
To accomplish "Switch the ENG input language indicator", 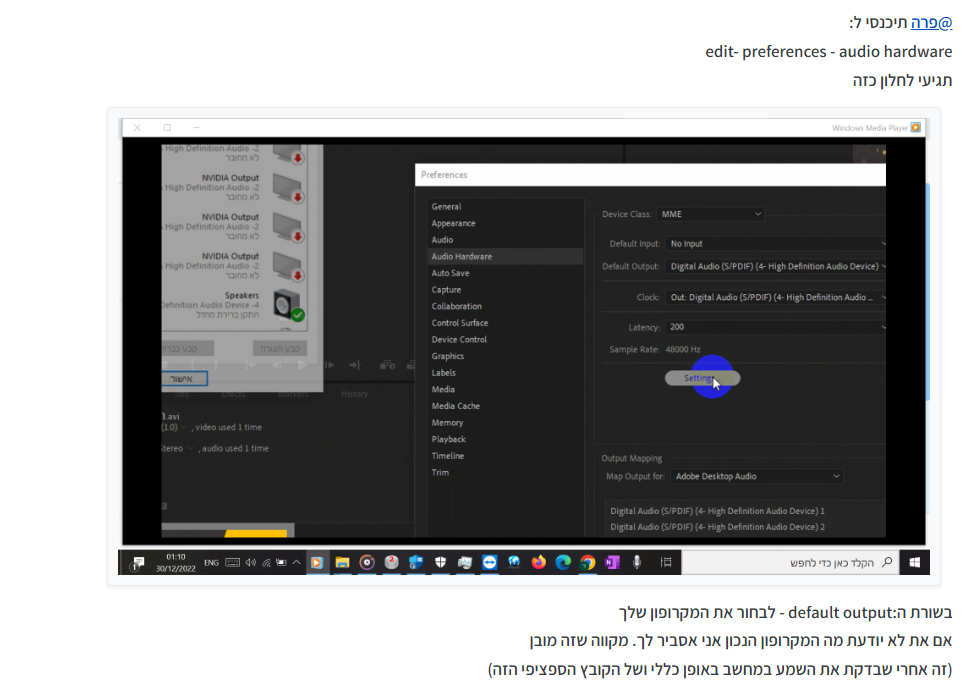I will (211, 562).
